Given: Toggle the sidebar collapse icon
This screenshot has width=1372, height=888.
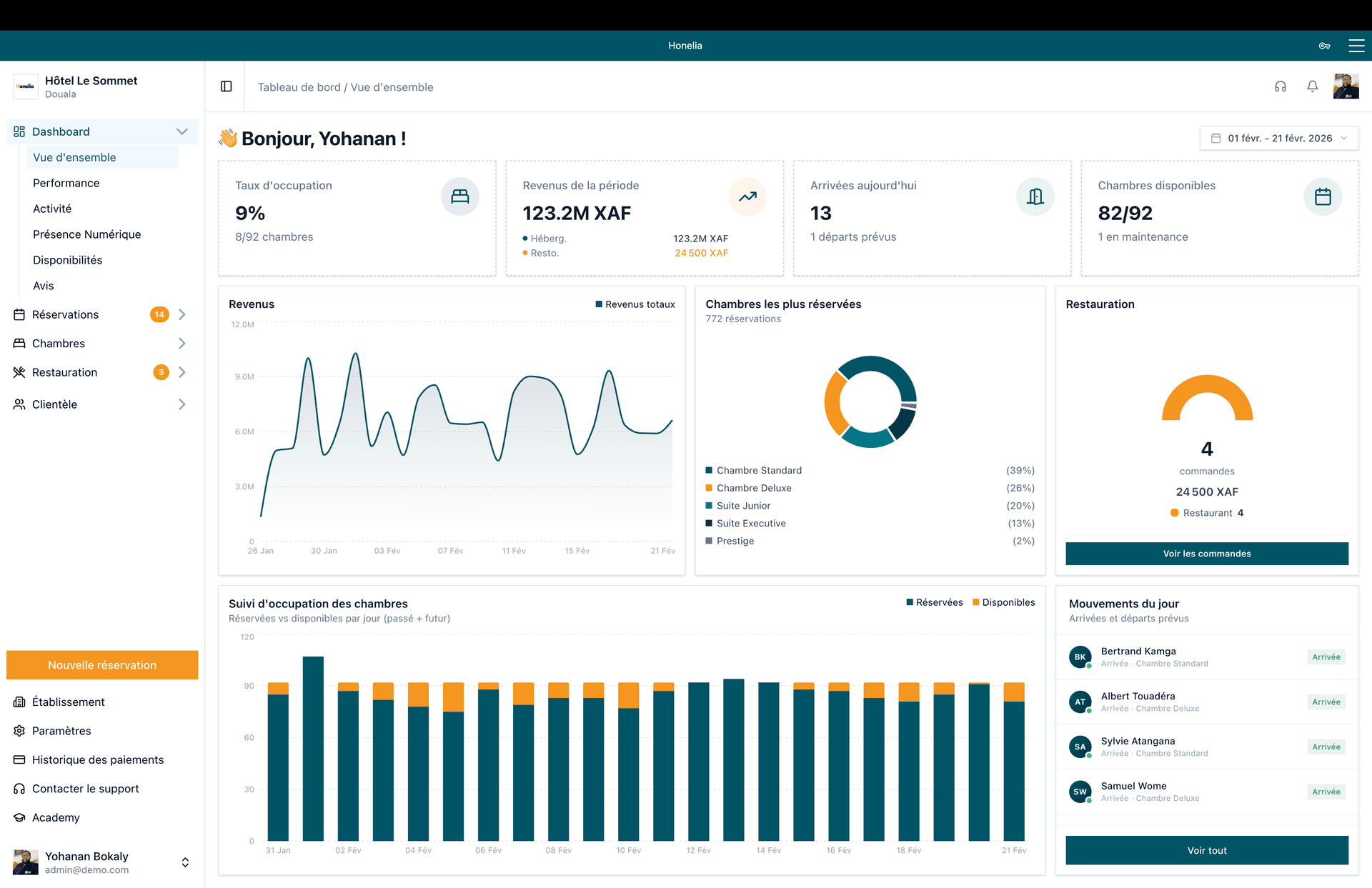Looking at the screenshot, I should pyautogui.click(x=226, y=86).
